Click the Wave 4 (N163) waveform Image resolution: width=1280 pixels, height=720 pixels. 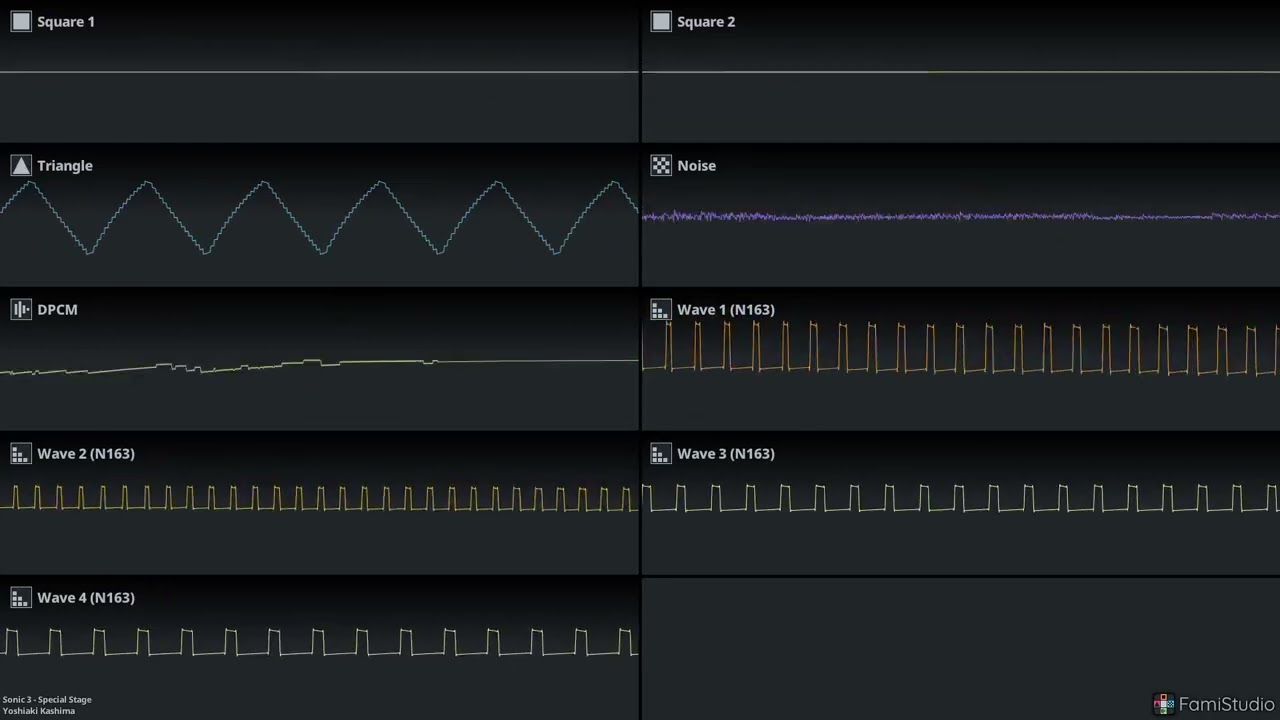pos(319,642)
